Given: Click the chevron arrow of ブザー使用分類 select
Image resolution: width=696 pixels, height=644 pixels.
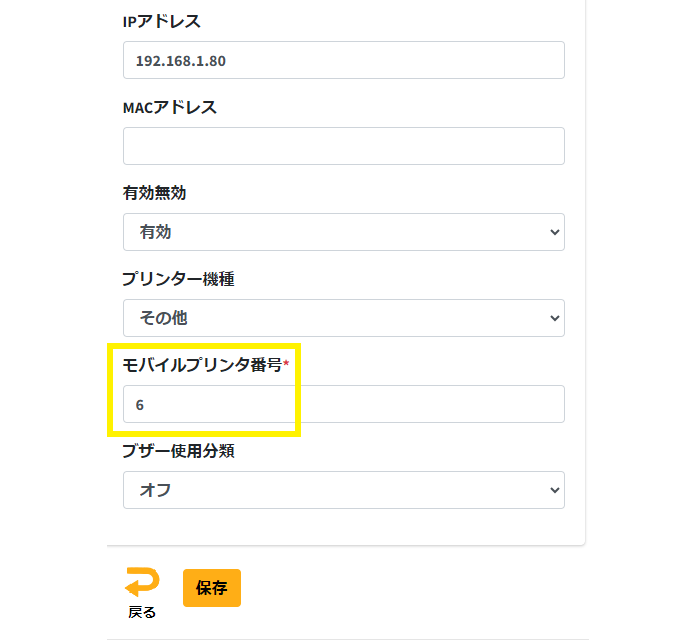Looking at the screenshot, I should point(555,490).
